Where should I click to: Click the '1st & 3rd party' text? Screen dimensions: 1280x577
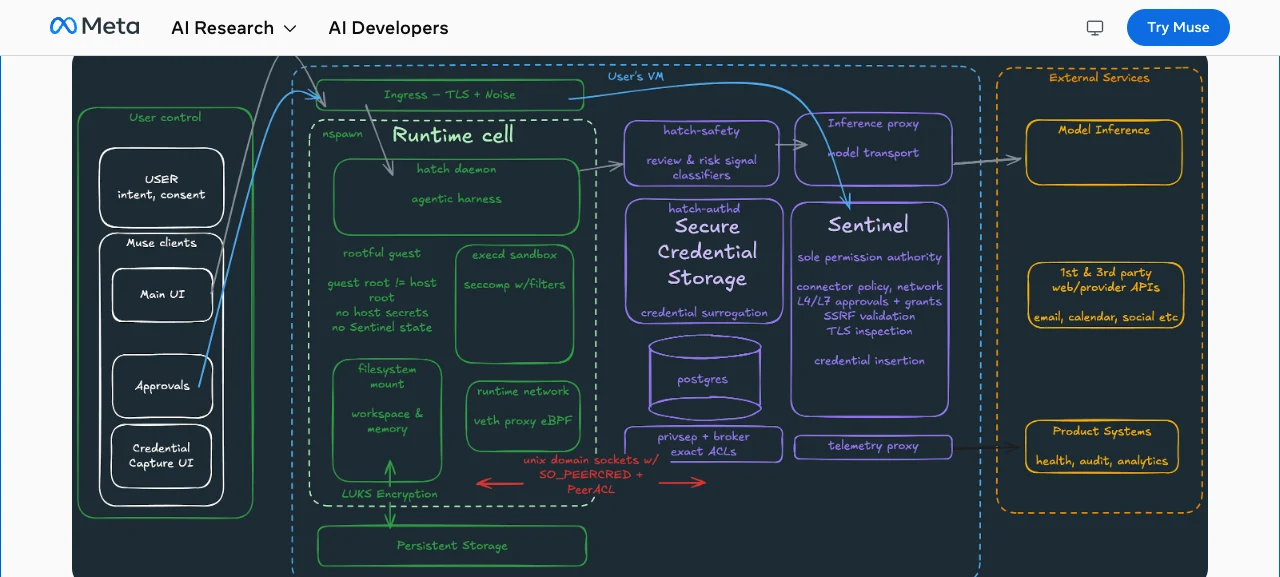1105,273
